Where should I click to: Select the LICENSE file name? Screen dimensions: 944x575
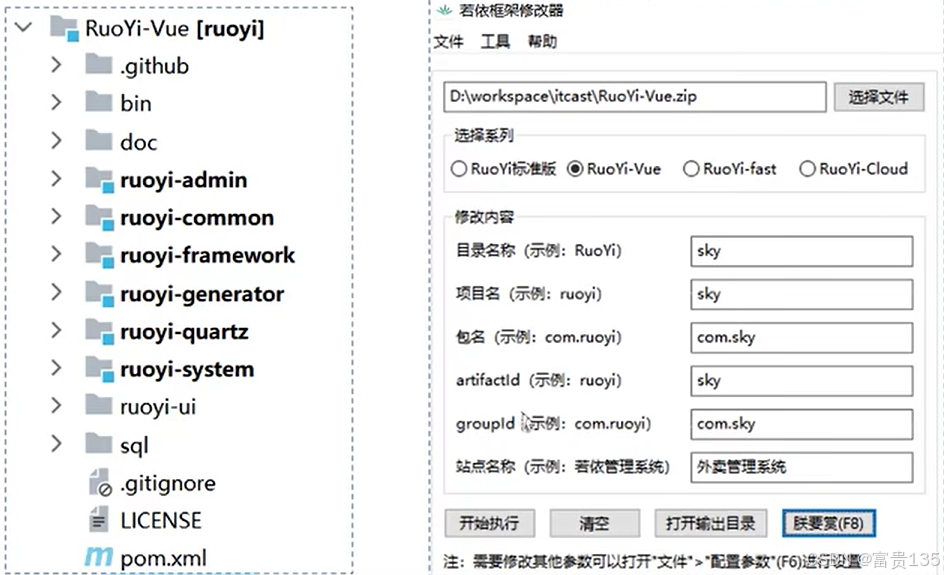click(x=161, y=520)
